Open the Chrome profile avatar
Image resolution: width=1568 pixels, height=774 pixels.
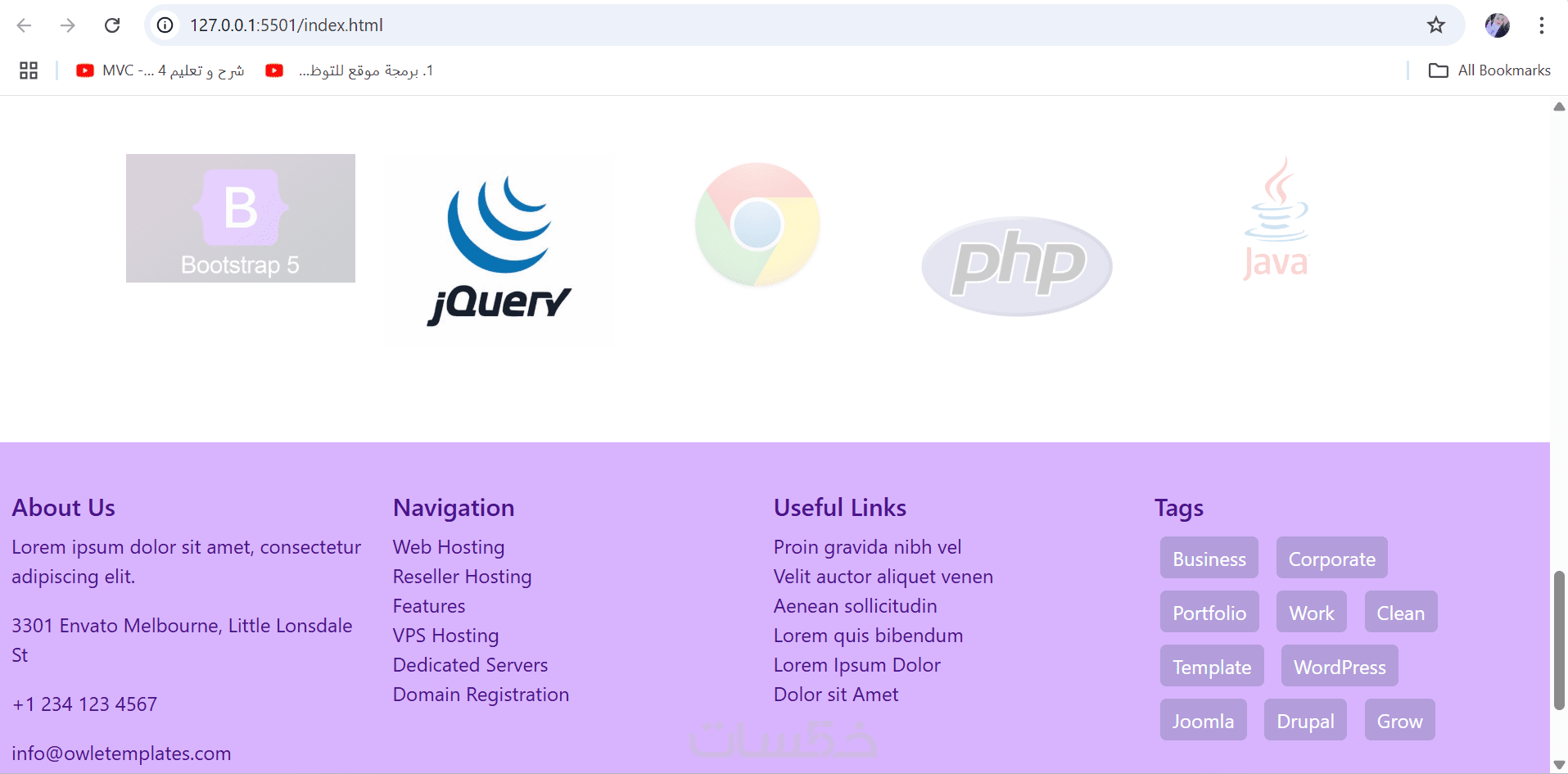(1498, 25)
